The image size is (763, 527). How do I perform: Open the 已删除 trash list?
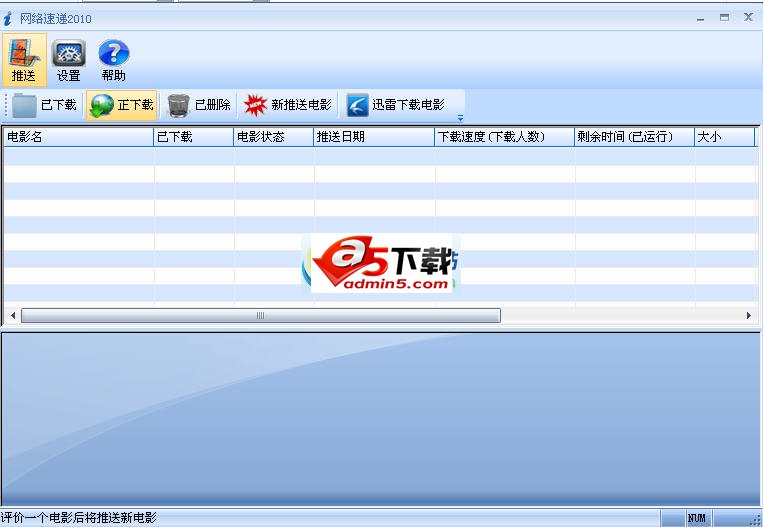click(199, 105)
